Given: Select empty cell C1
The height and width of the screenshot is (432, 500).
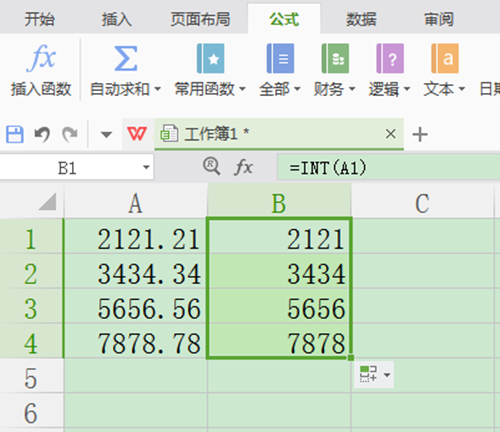Looking at the screenshot, I should pos(422,237).
